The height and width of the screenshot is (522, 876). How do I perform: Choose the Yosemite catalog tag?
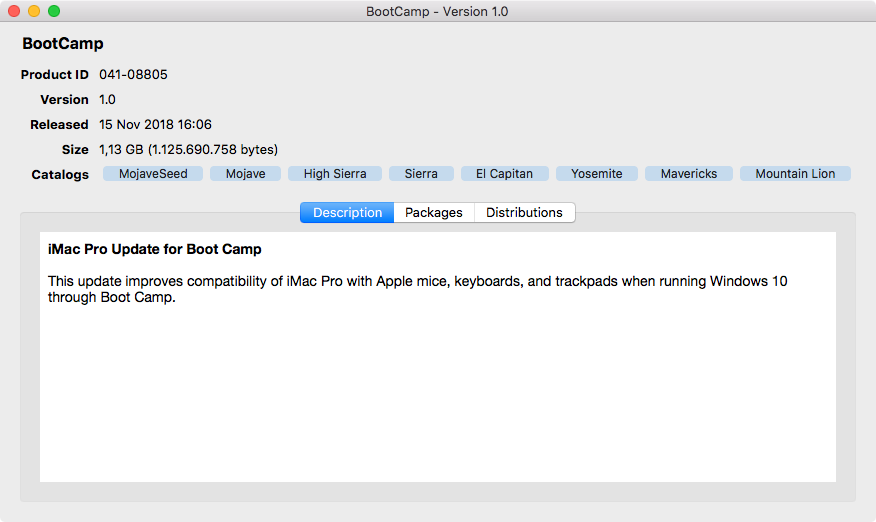tap(597, 174)
